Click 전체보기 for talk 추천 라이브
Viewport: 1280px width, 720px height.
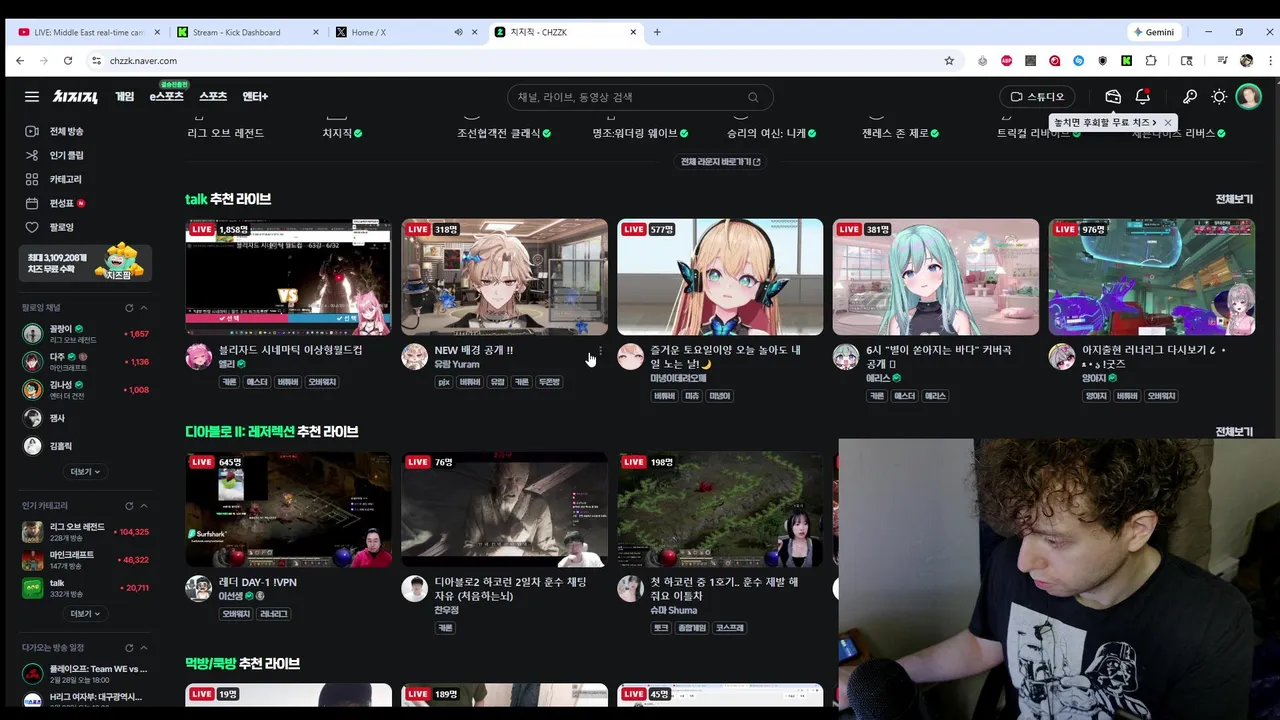click(x=1234, y=199)
